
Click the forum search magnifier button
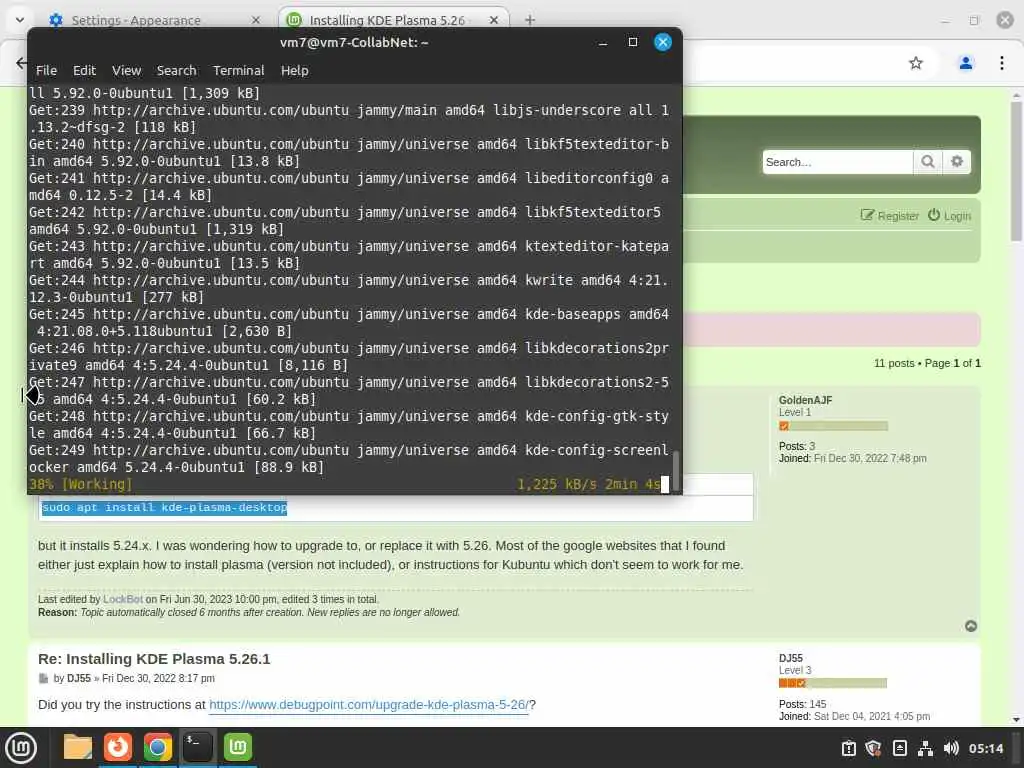(x=927, y=162)
